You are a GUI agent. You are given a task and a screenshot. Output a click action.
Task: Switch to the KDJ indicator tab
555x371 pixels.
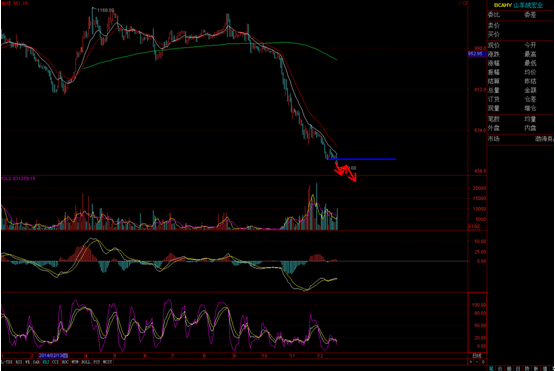pyautogui.click(x=46, y=362)
